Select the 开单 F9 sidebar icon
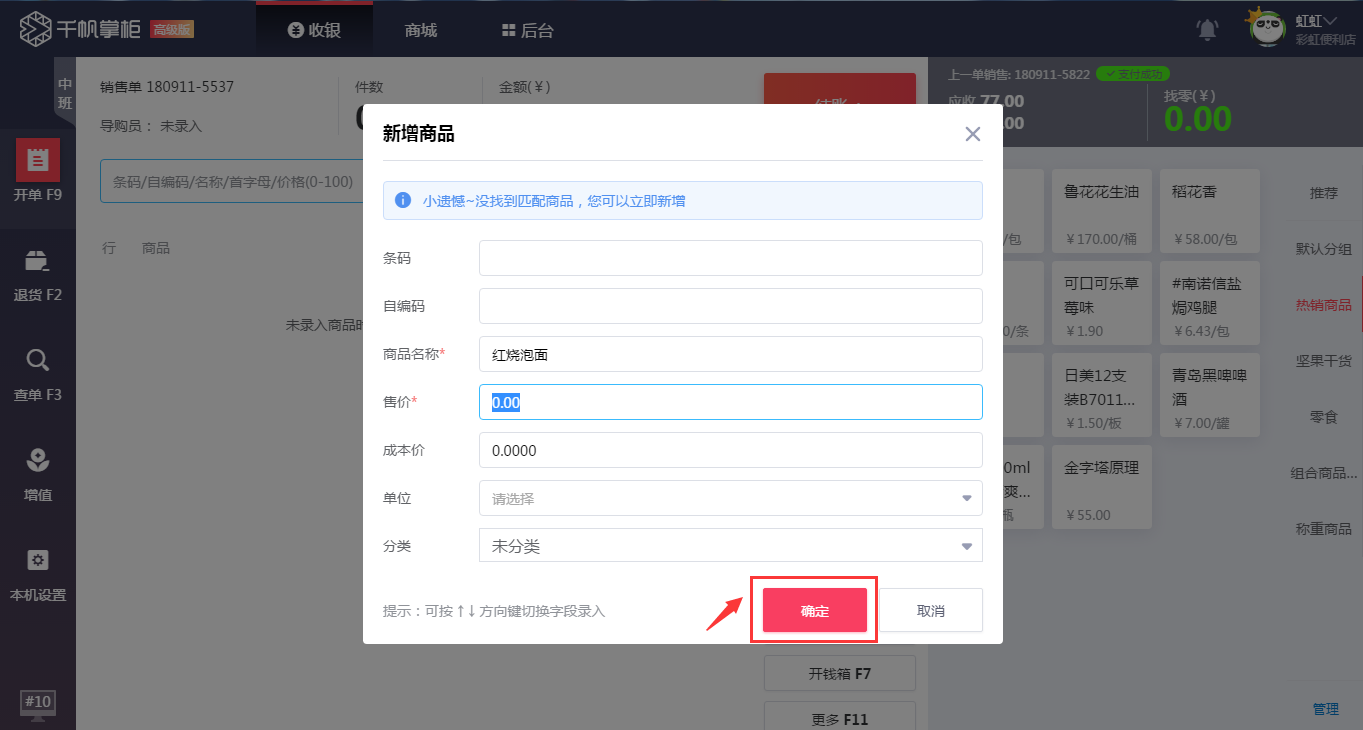Viewport: 1363px width, 730px height. coord(38,170)
